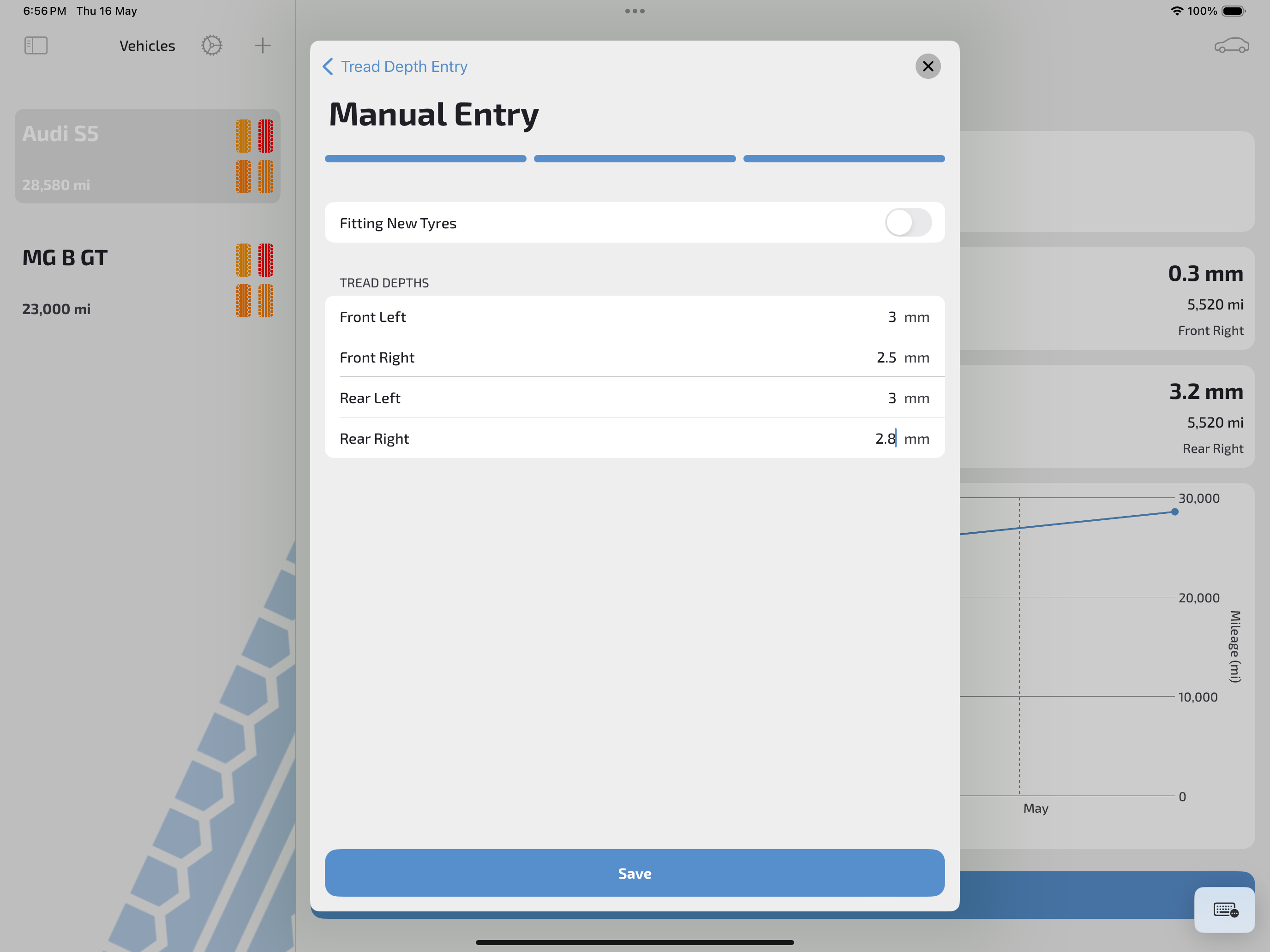Click MG B GT rear left tyre icon
This screenshot has width=1270, height=952.
click(x=244, y=300)
